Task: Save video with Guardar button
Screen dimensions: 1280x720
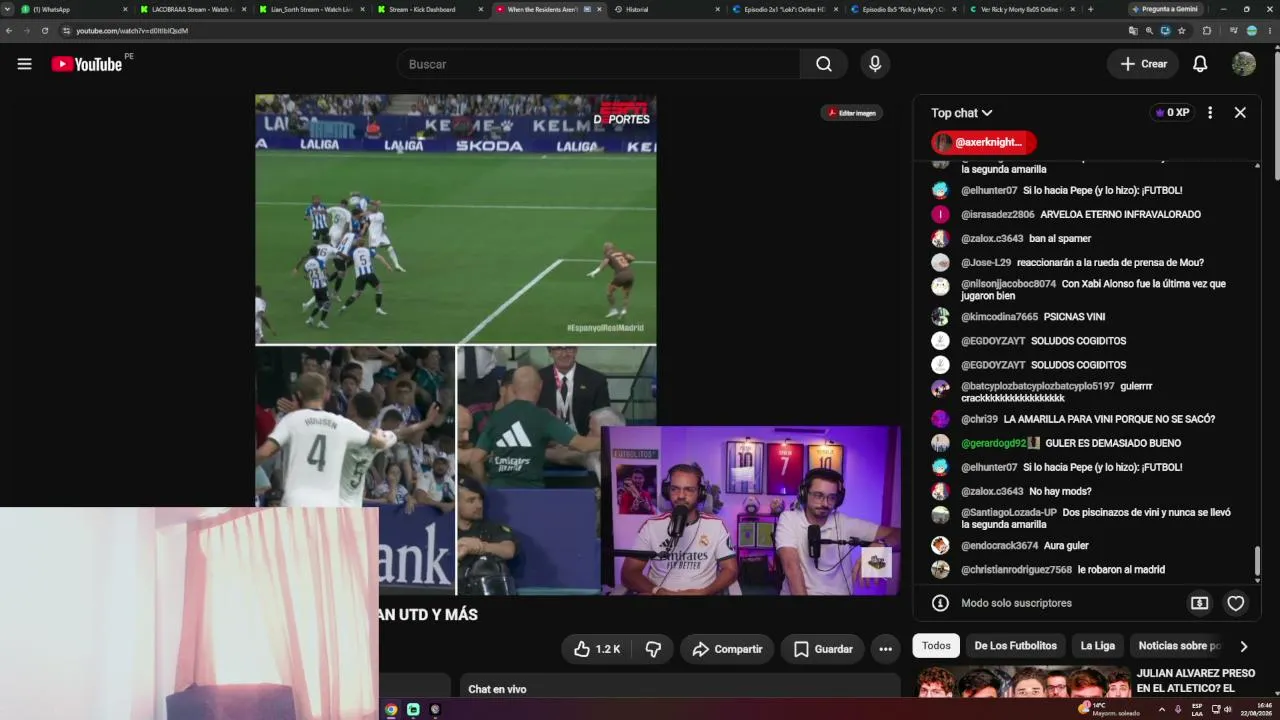Action: pyautogui.click(x=823, y=649)
